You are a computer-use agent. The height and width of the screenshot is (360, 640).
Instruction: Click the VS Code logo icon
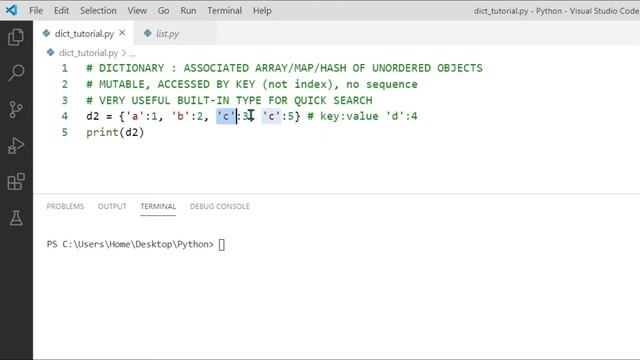click(x=11, y=10)
